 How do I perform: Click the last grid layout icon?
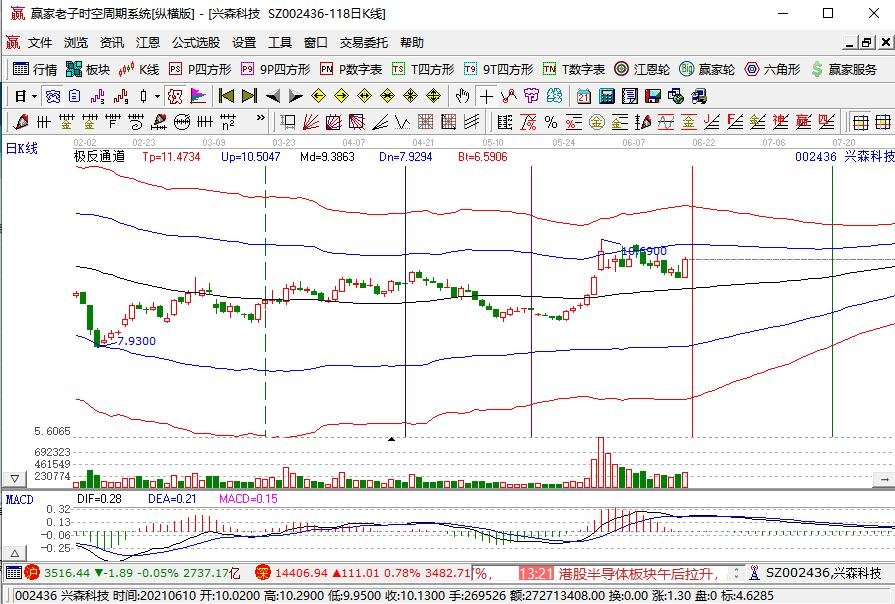[x=883, y=122]
